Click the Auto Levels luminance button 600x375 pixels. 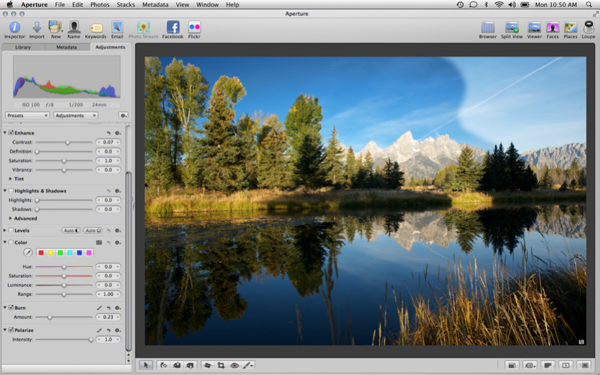[x=71, y=230]
